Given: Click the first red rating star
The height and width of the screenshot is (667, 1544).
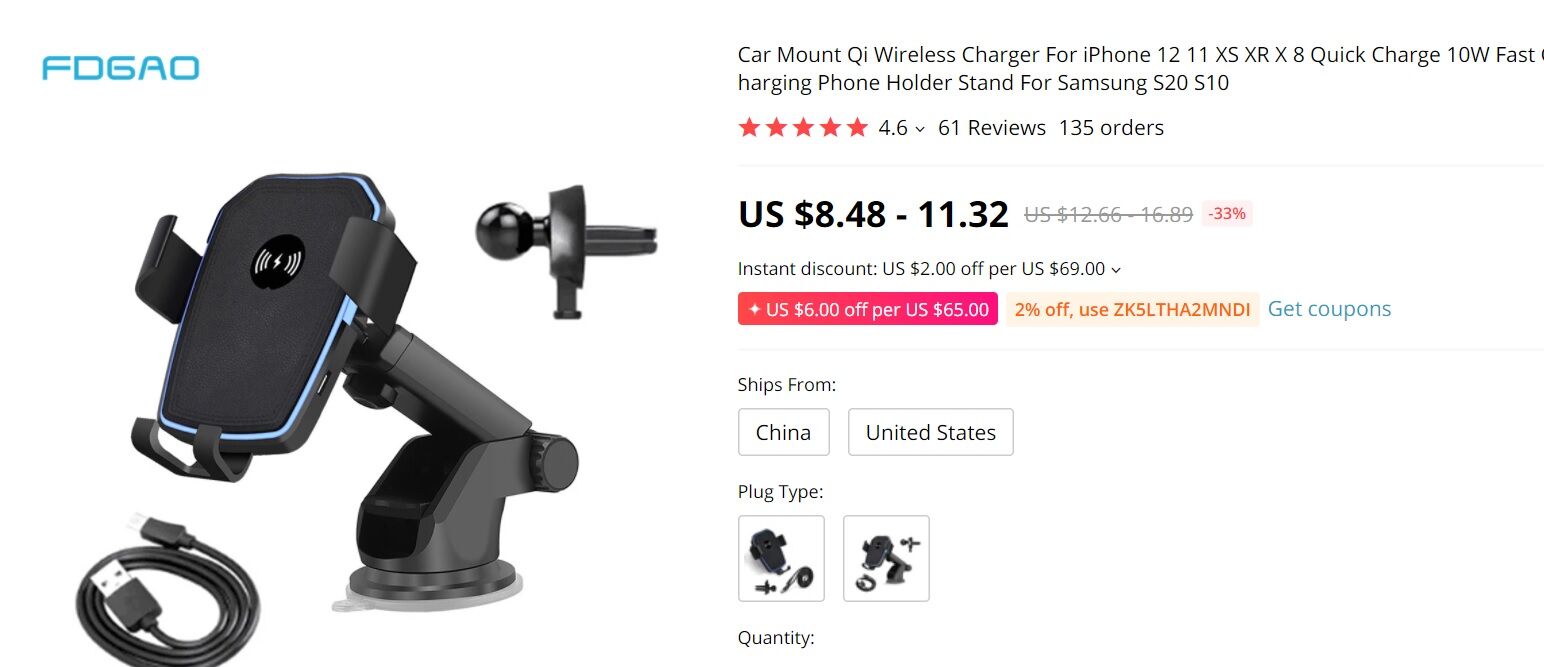Looking at the screenshot, I should click(749, 127).
